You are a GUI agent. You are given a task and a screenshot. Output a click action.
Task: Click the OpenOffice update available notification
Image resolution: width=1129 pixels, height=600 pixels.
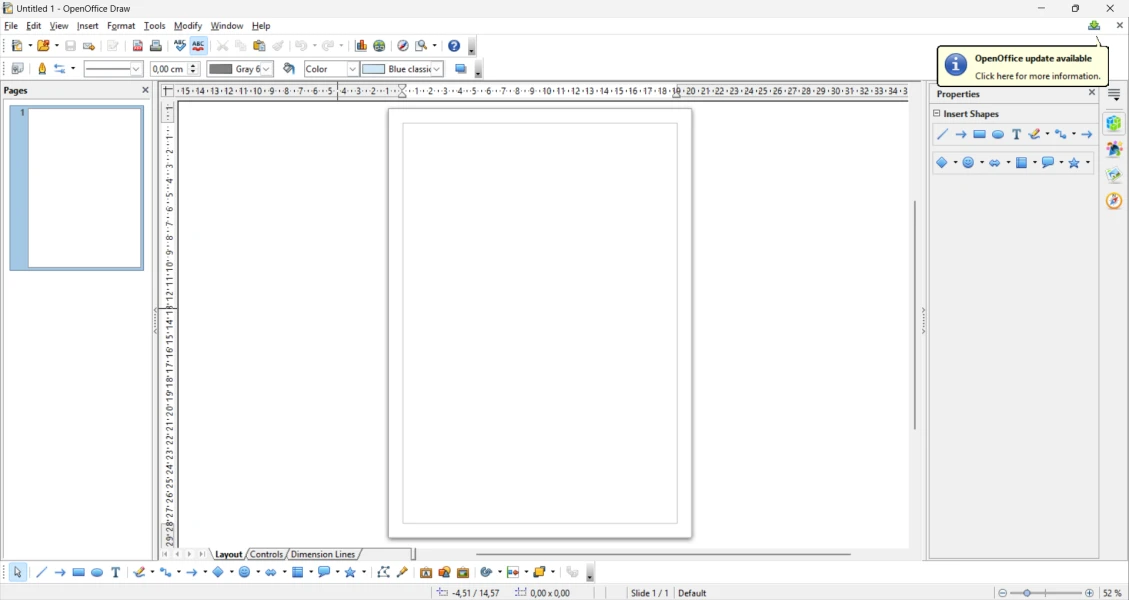pyautogui.click(x=1023, y=67)
